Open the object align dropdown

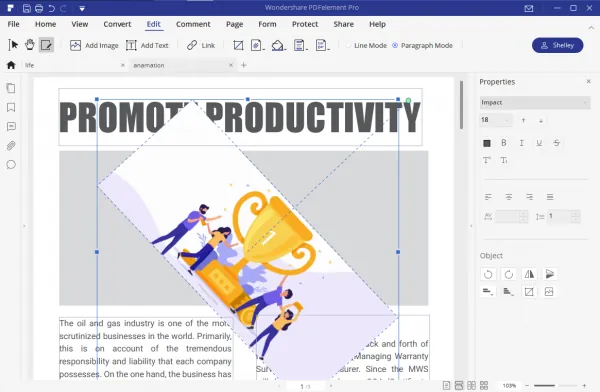(488, 292)
